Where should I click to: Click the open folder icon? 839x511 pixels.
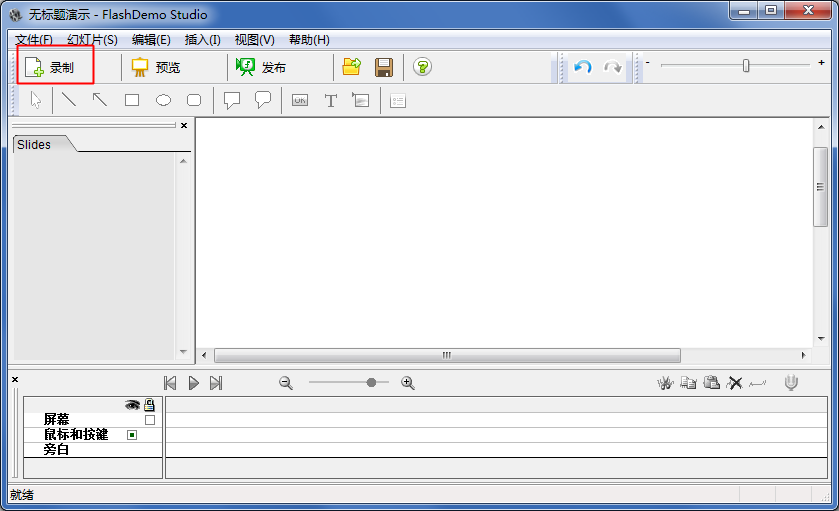pos(351,67)
